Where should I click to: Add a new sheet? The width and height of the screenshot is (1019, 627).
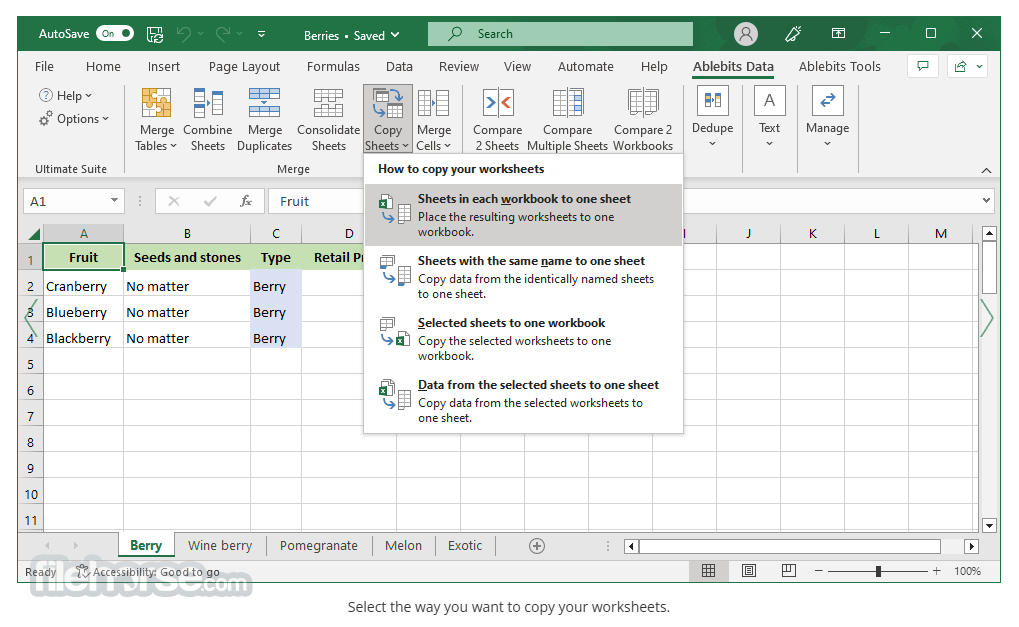point(537,546)
